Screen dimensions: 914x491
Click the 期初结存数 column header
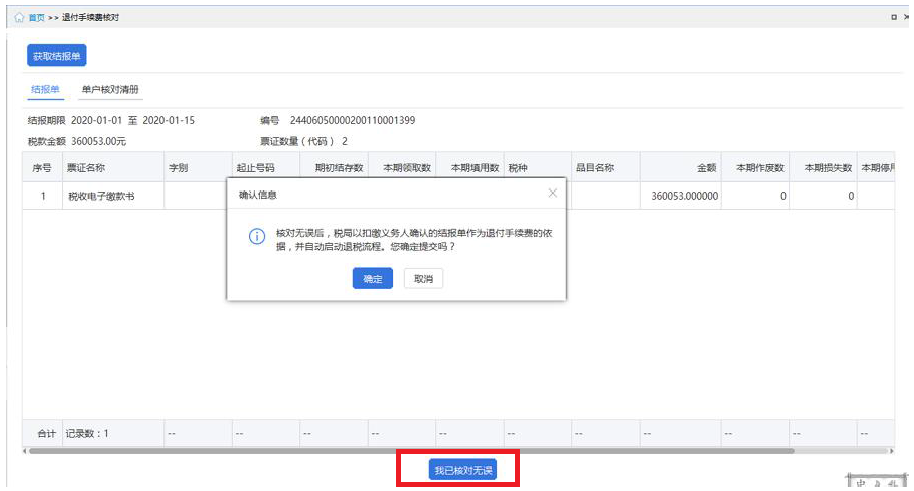click(333, 167)
